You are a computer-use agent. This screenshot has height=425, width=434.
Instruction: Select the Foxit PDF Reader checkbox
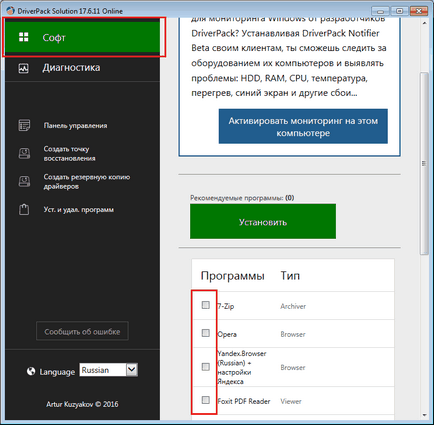(206, 400)
